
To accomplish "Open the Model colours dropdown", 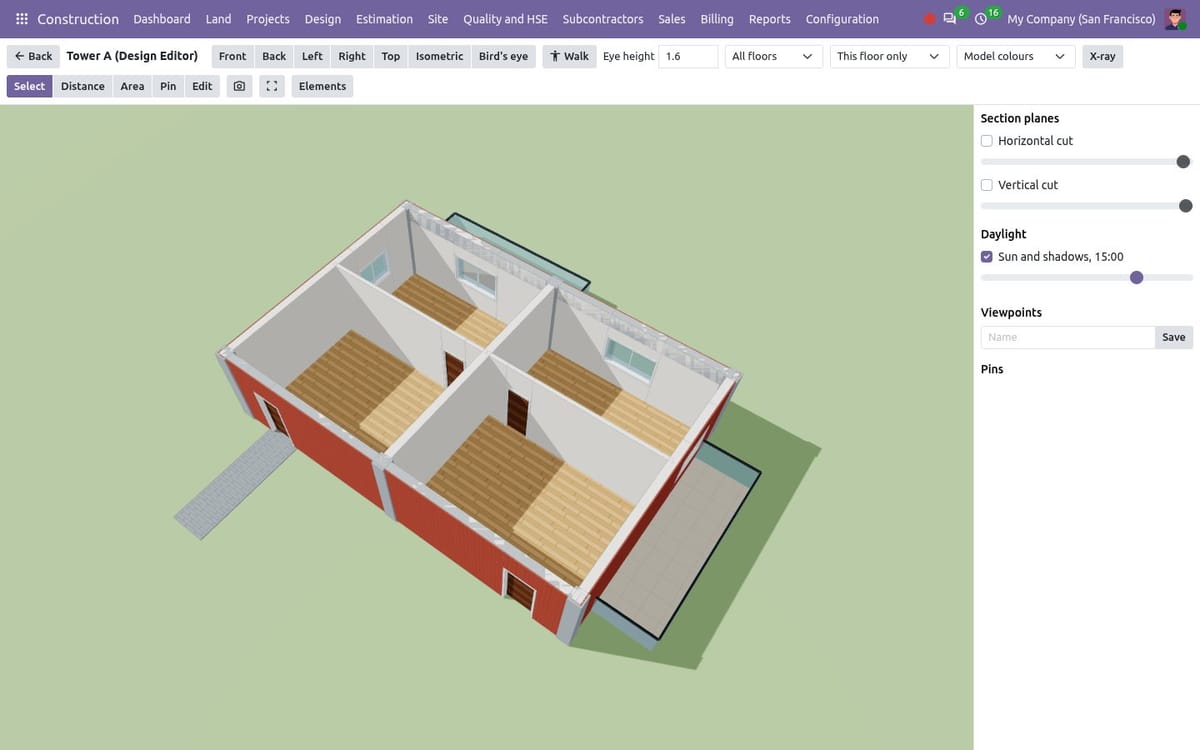I will (x=1016, y=56).
